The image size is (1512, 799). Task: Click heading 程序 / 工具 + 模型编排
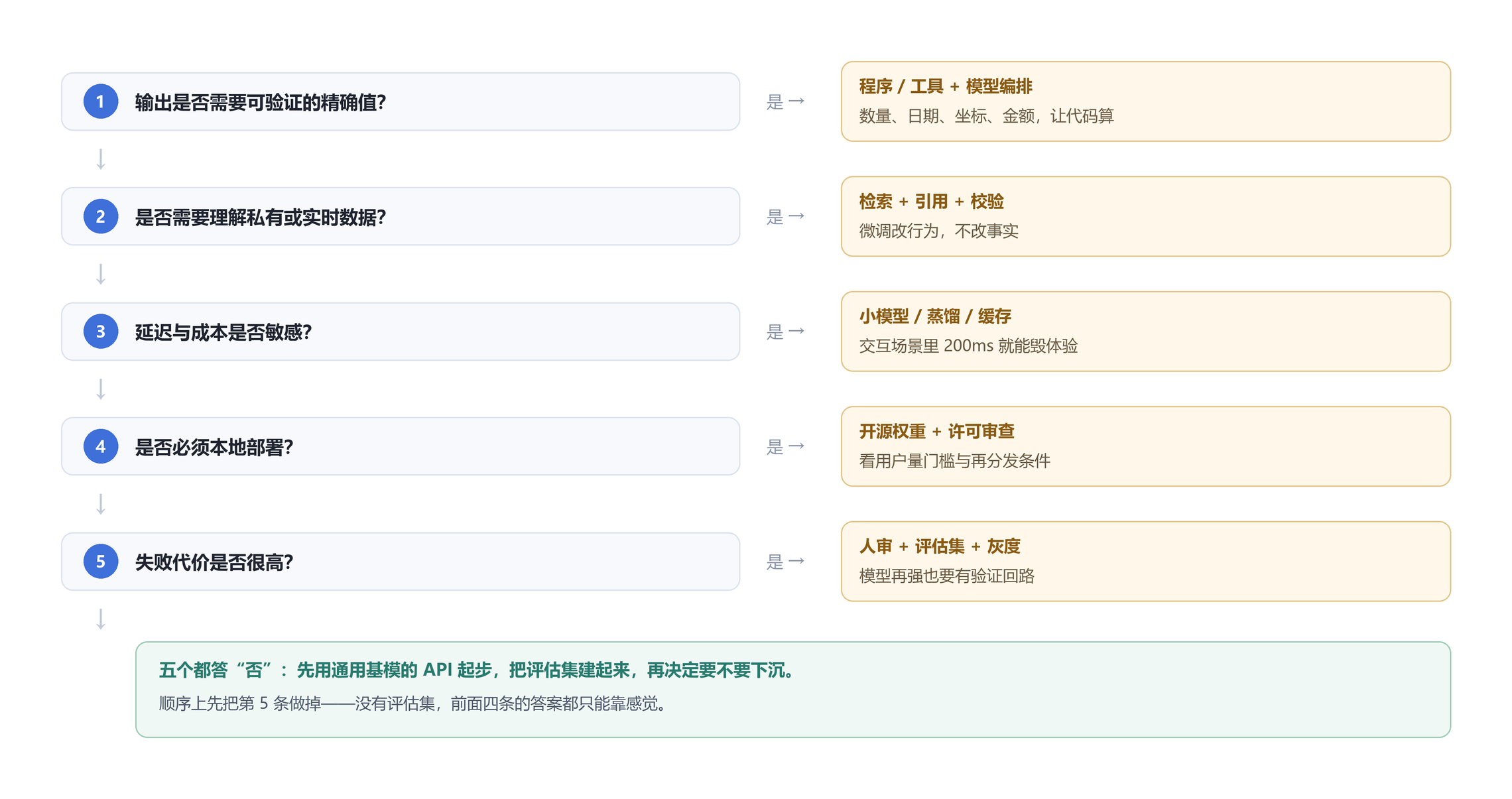(x=946, y=86)
